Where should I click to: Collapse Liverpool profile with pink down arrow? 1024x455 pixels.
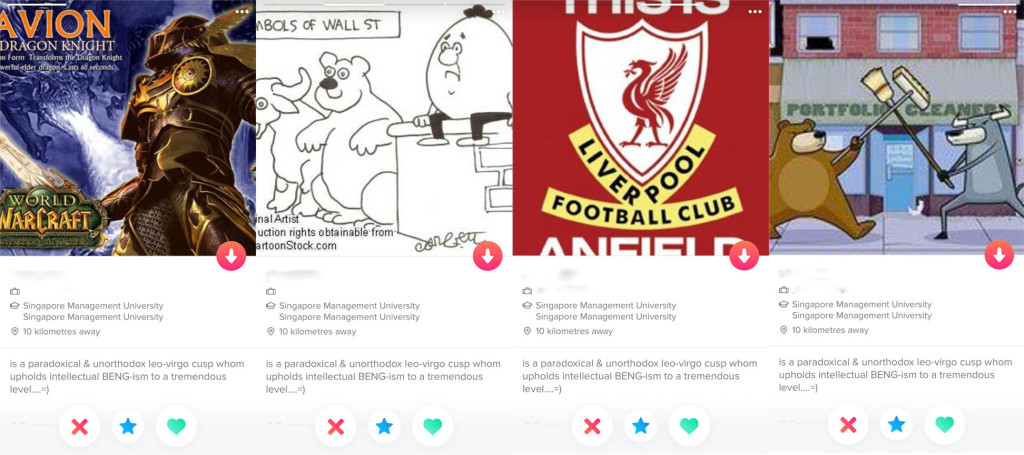coord(744,256)
